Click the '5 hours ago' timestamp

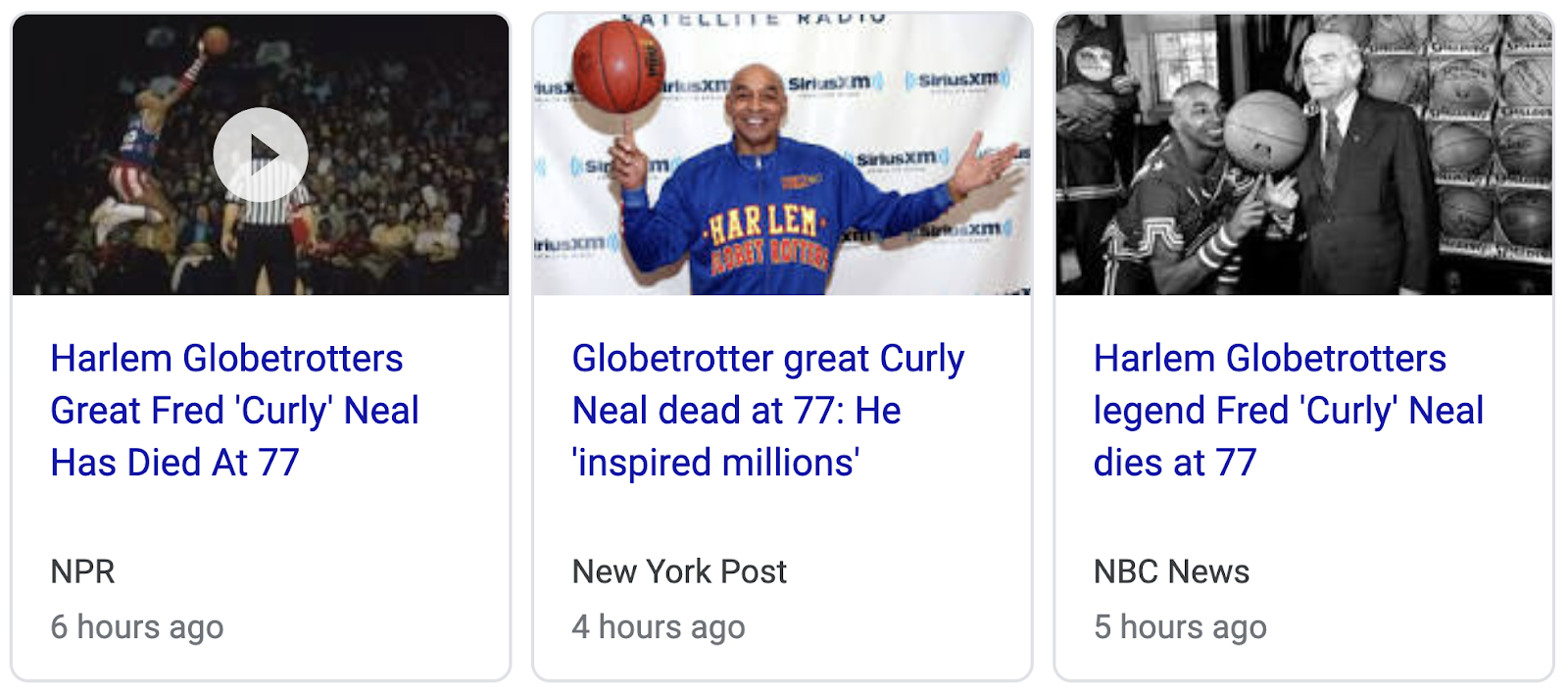pos(1180,627)
